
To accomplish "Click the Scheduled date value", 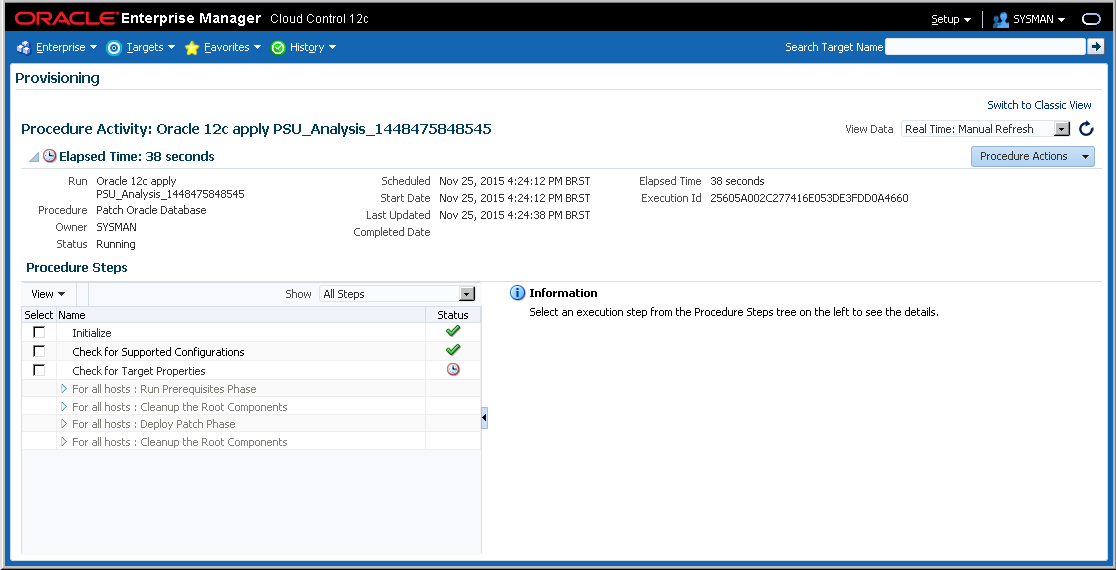I will 515,181.
